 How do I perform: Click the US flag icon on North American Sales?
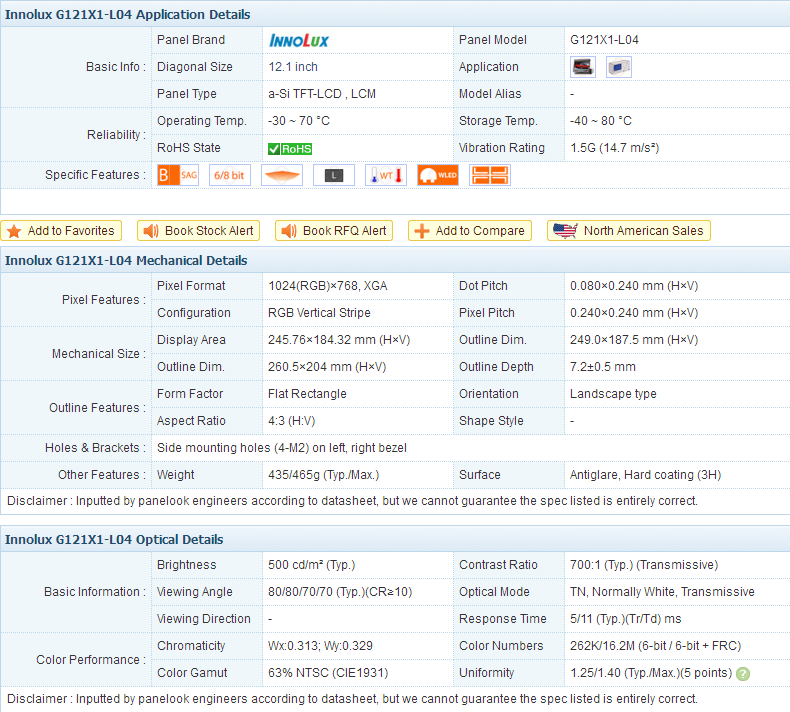pos(565,231)
